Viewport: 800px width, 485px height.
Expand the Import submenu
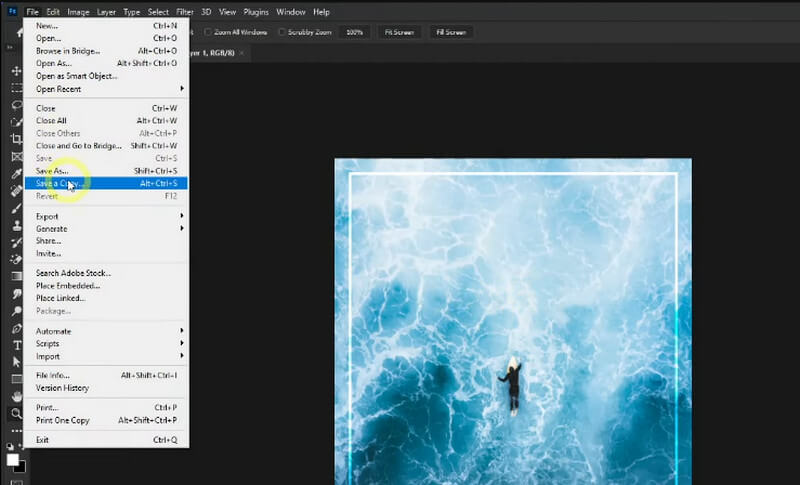tap(106, 356)
